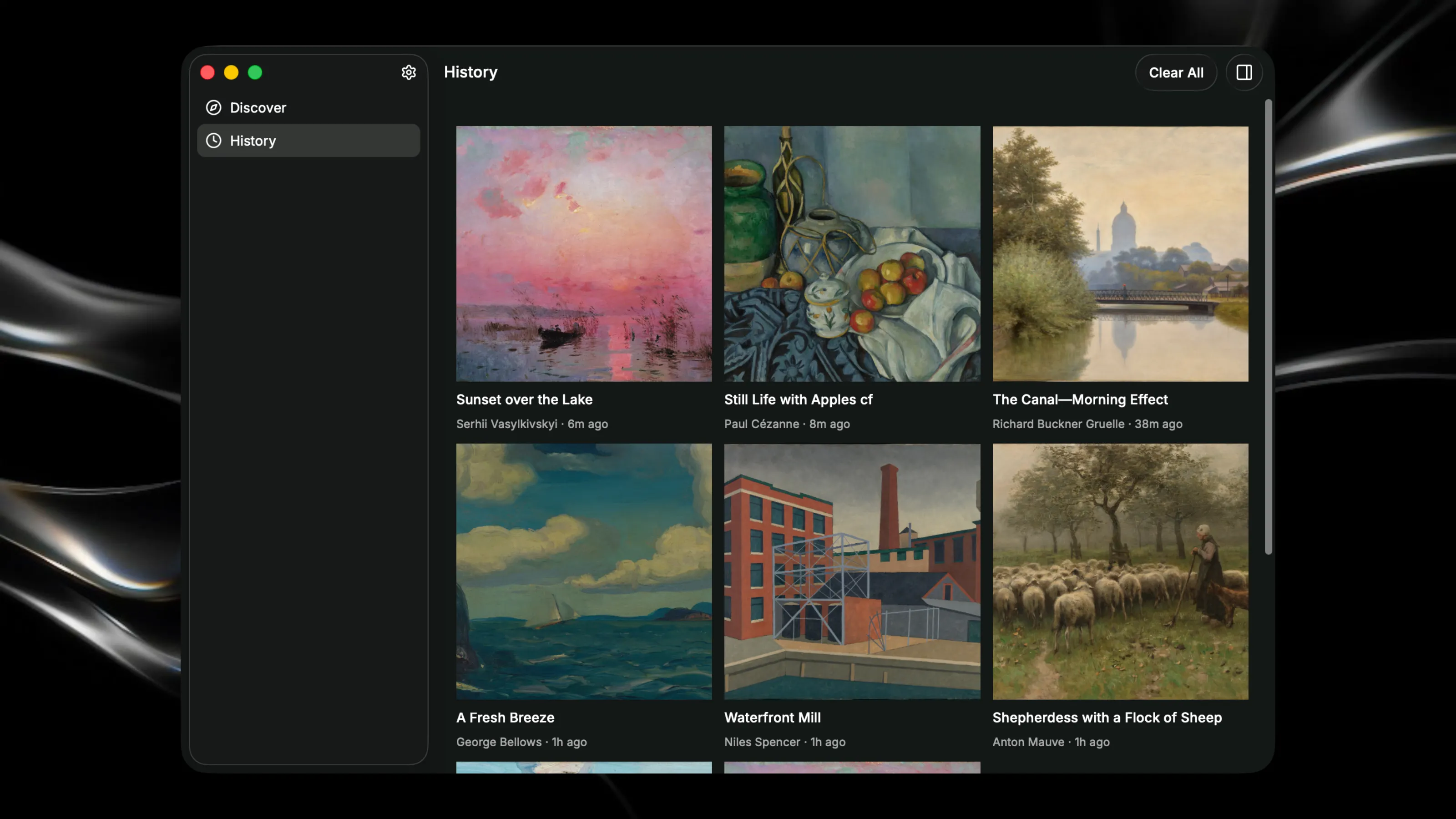Click title Shepherdess with a Flock of Sheep
This screenshot has width=1456, height=819.
(1107, 718)
